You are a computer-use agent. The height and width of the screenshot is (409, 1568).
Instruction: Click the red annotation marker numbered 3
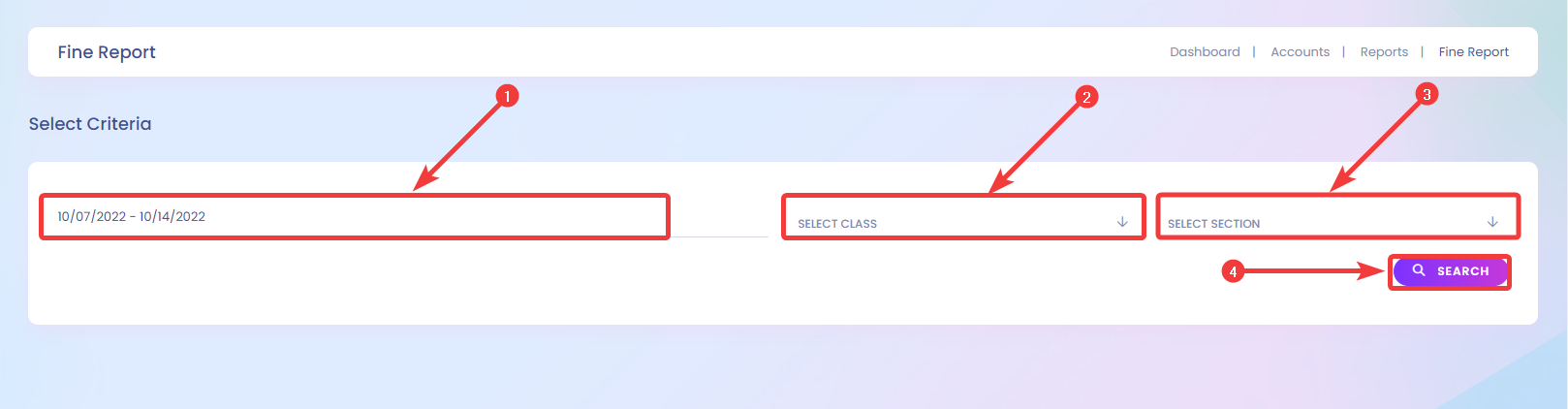[x=1426, y=94]
